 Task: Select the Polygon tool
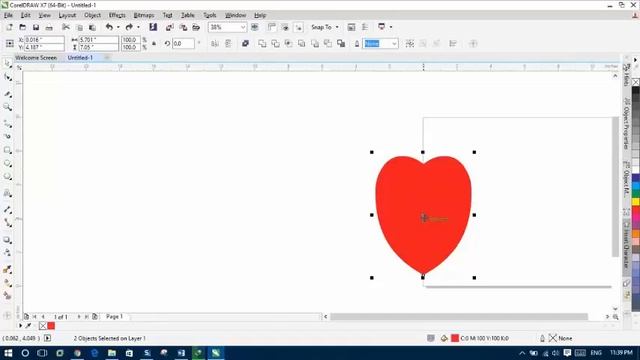click(8, 176)
